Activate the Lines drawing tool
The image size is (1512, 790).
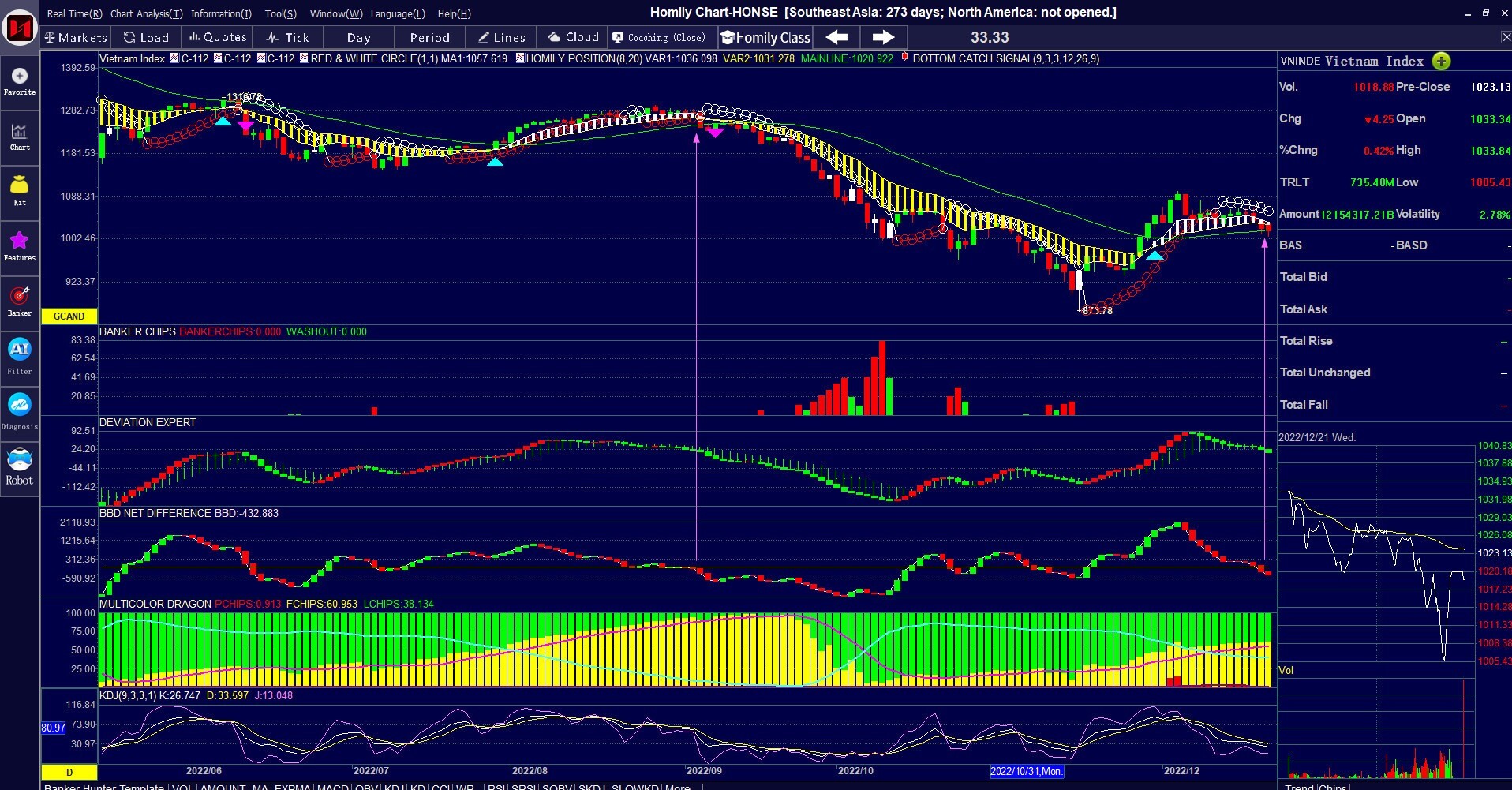click(x=502, y=37)
